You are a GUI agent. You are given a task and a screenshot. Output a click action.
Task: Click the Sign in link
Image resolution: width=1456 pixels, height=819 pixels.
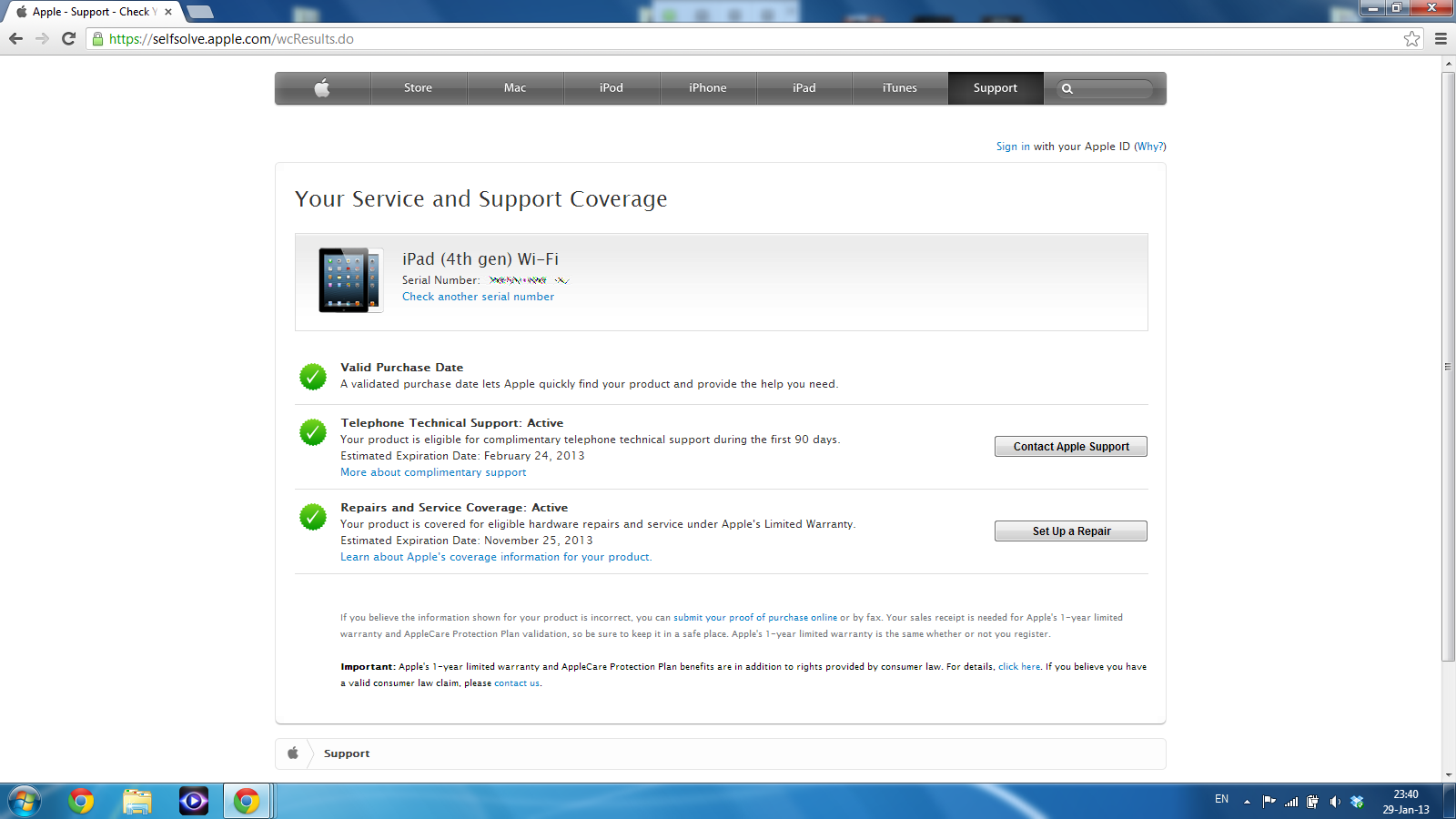pos(1013,147)
